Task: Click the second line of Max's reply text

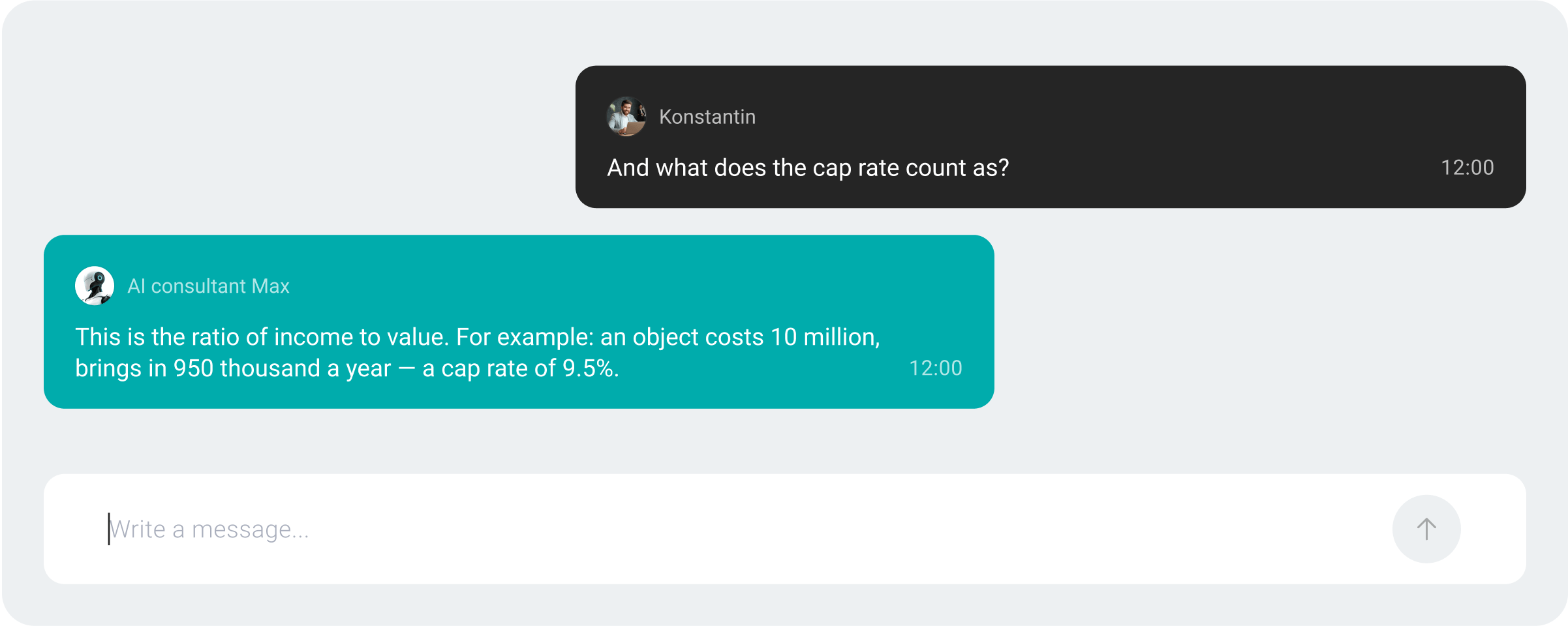Action: point(347,368)
